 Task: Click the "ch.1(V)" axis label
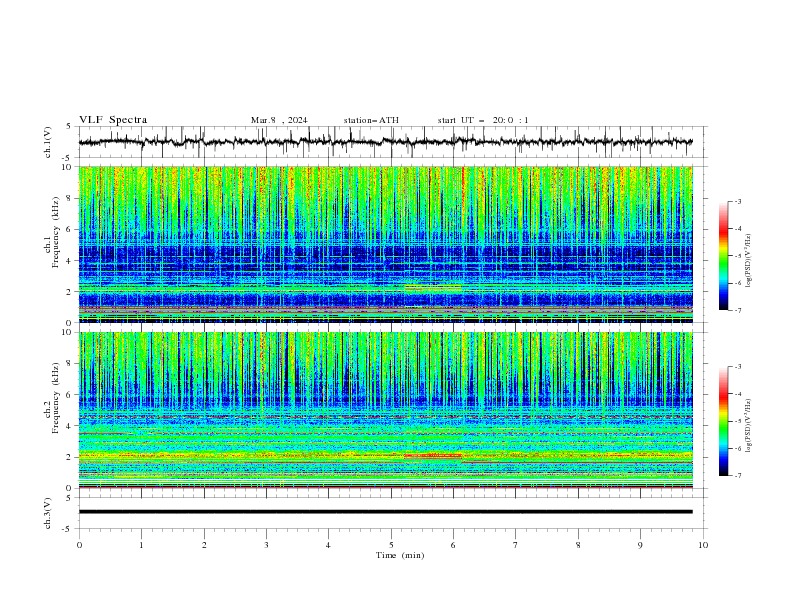tap(48, 142)
